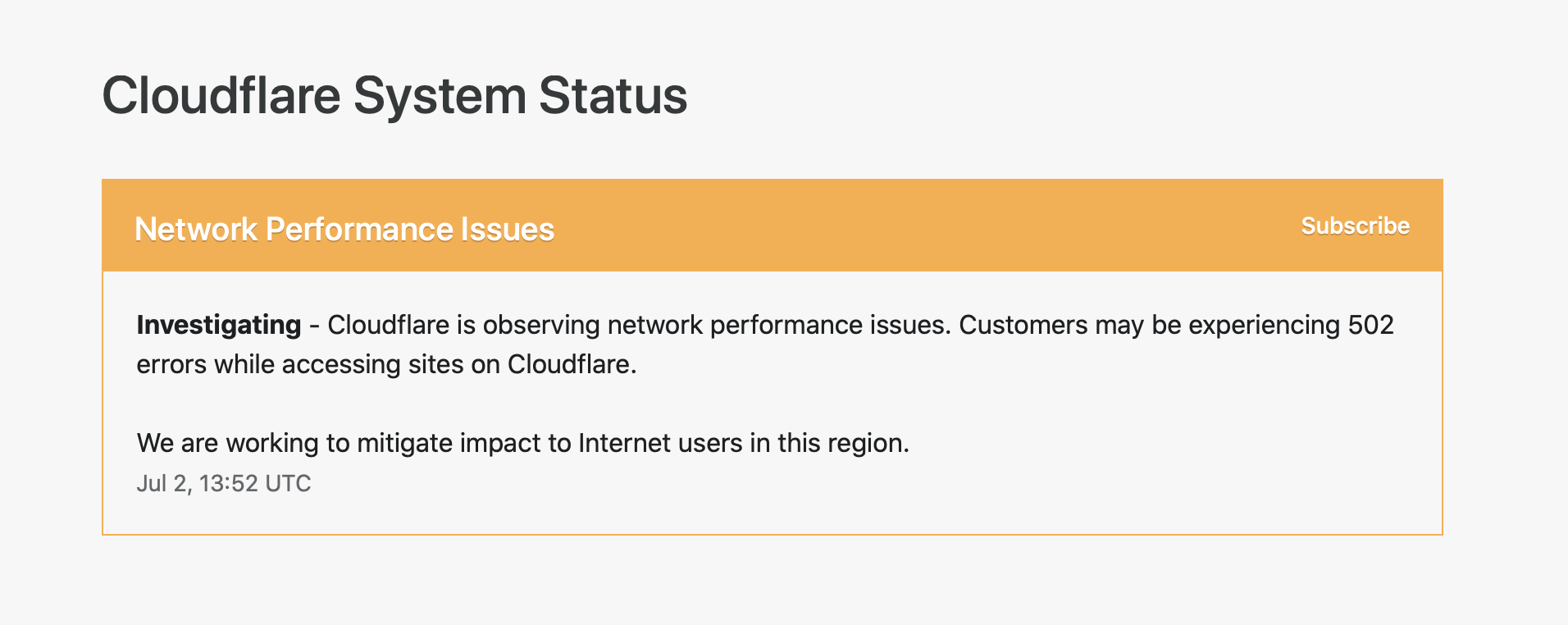Click the line "errors while accessing sites on Cloudflare"

coord(385,364)
